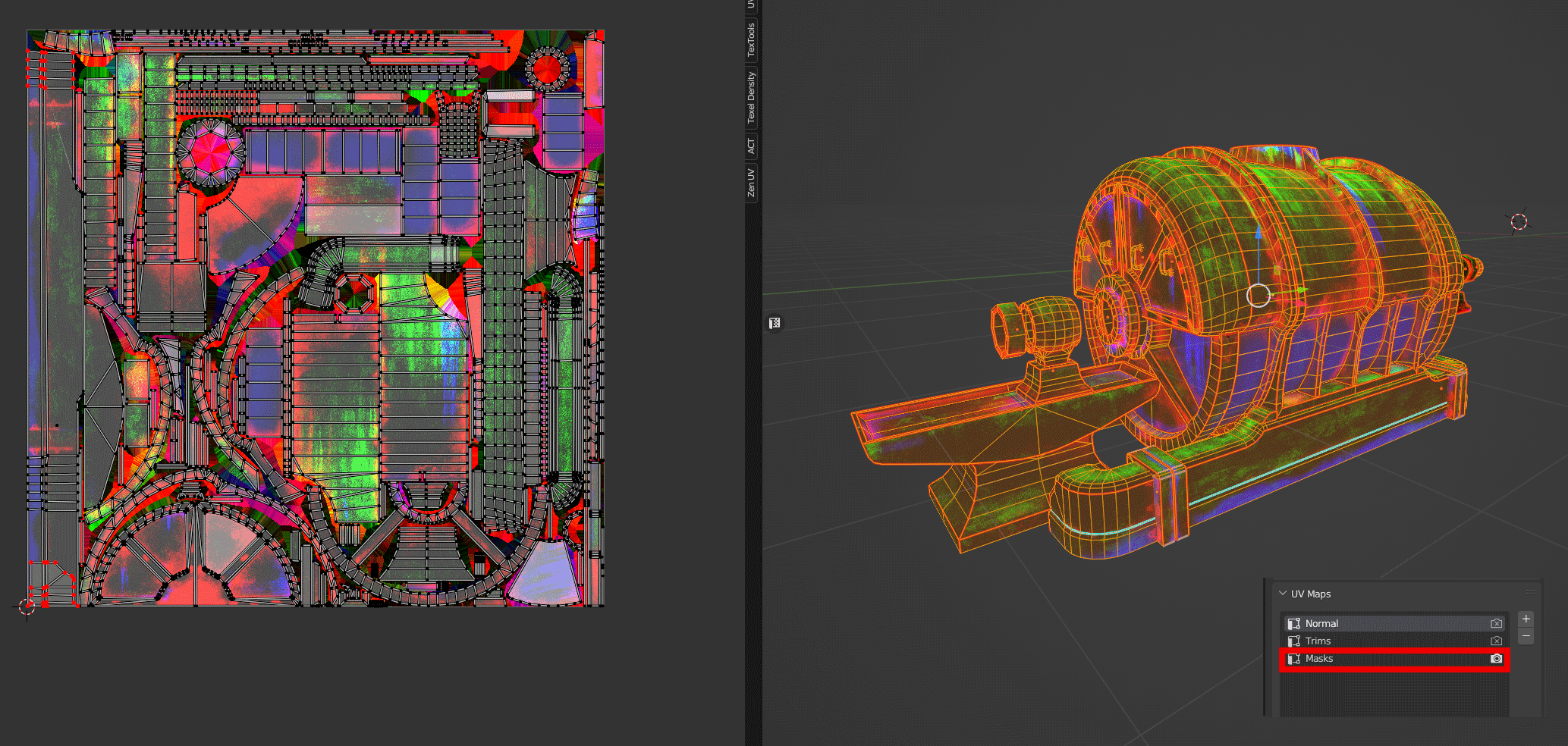Add a new UV map with plus
1568x746 pixels.
(x=1526, y=619)
